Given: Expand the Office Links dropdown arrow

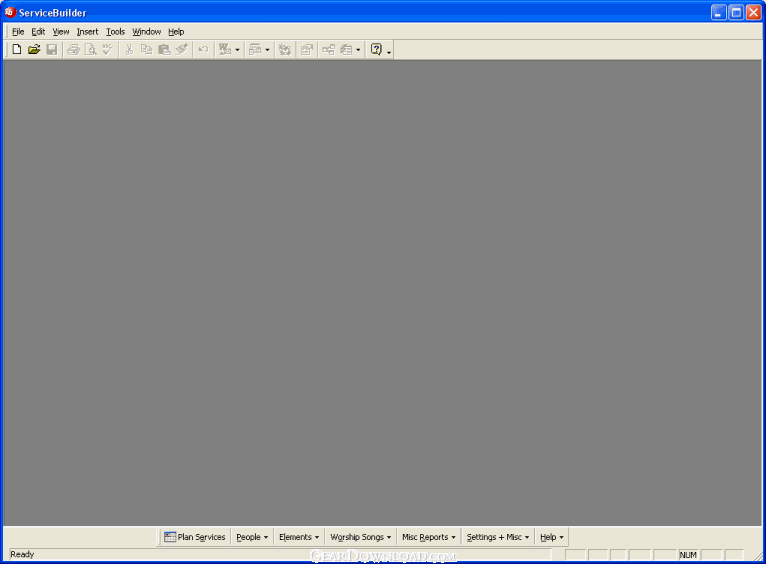Looking at the screenshot, I should pyautogui.click(x=237, y=50).
